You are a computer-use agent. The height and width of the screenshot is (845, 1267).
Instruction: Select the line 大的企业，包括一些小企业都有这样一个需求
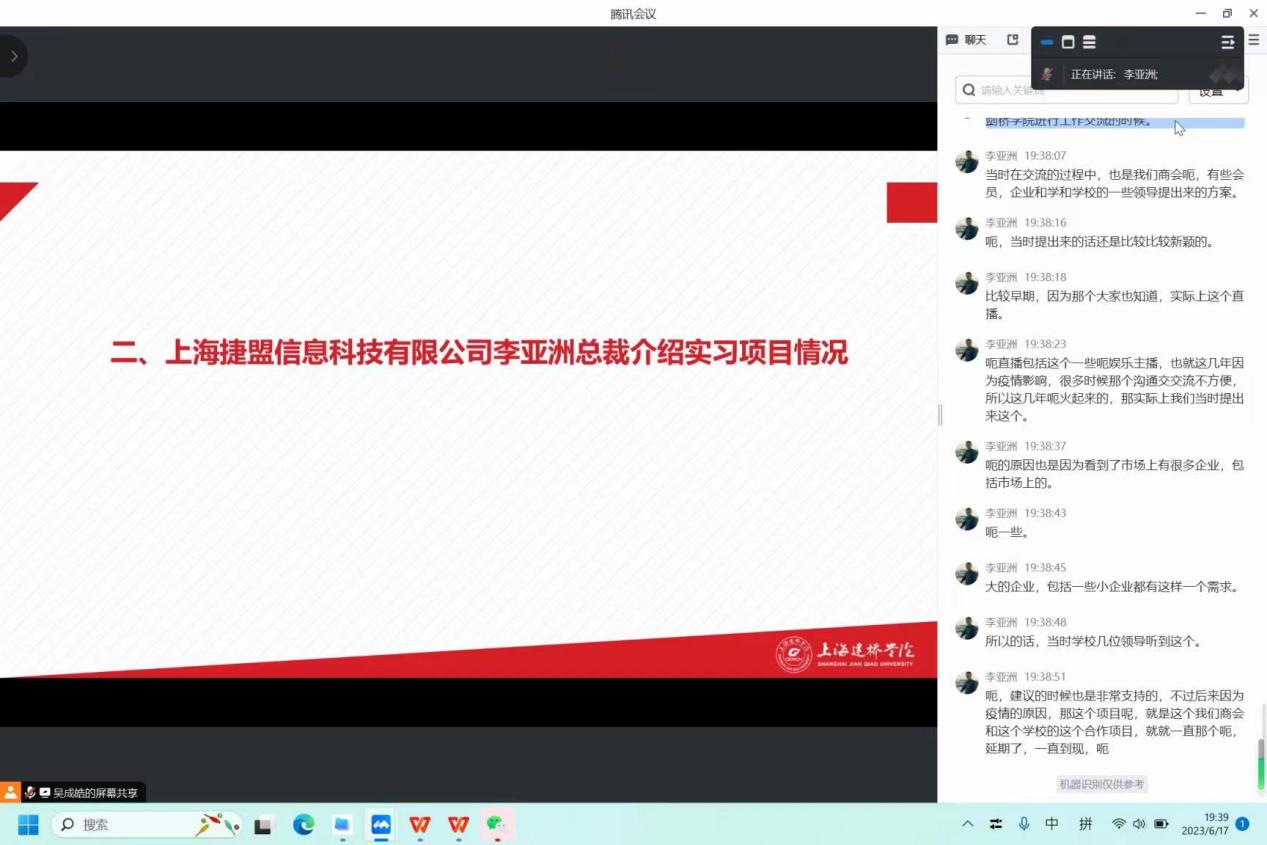pos(1112,587)
